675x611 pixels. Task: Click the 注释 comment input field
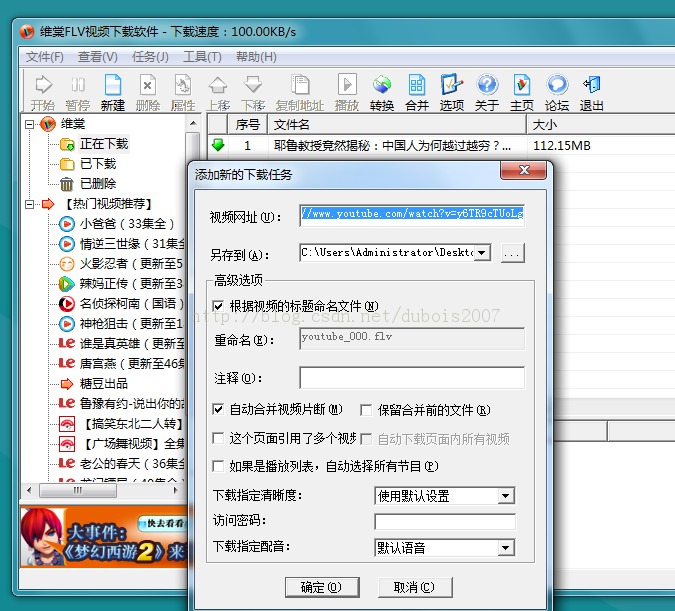[x=412, y=378]
